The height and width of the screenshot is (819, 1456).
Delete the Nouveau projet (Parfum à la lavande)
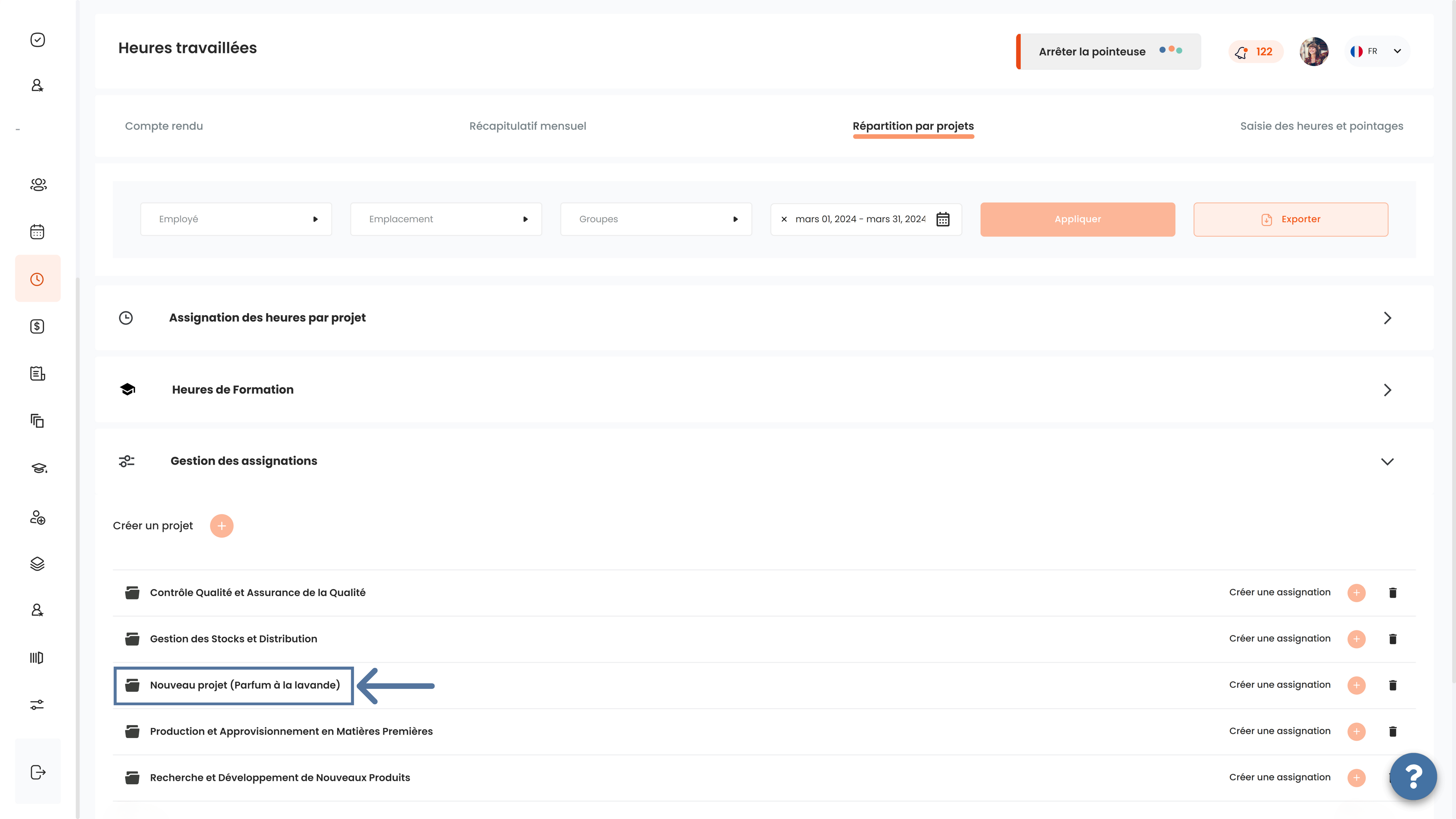pyautogui.click(x=1393, y=685)
